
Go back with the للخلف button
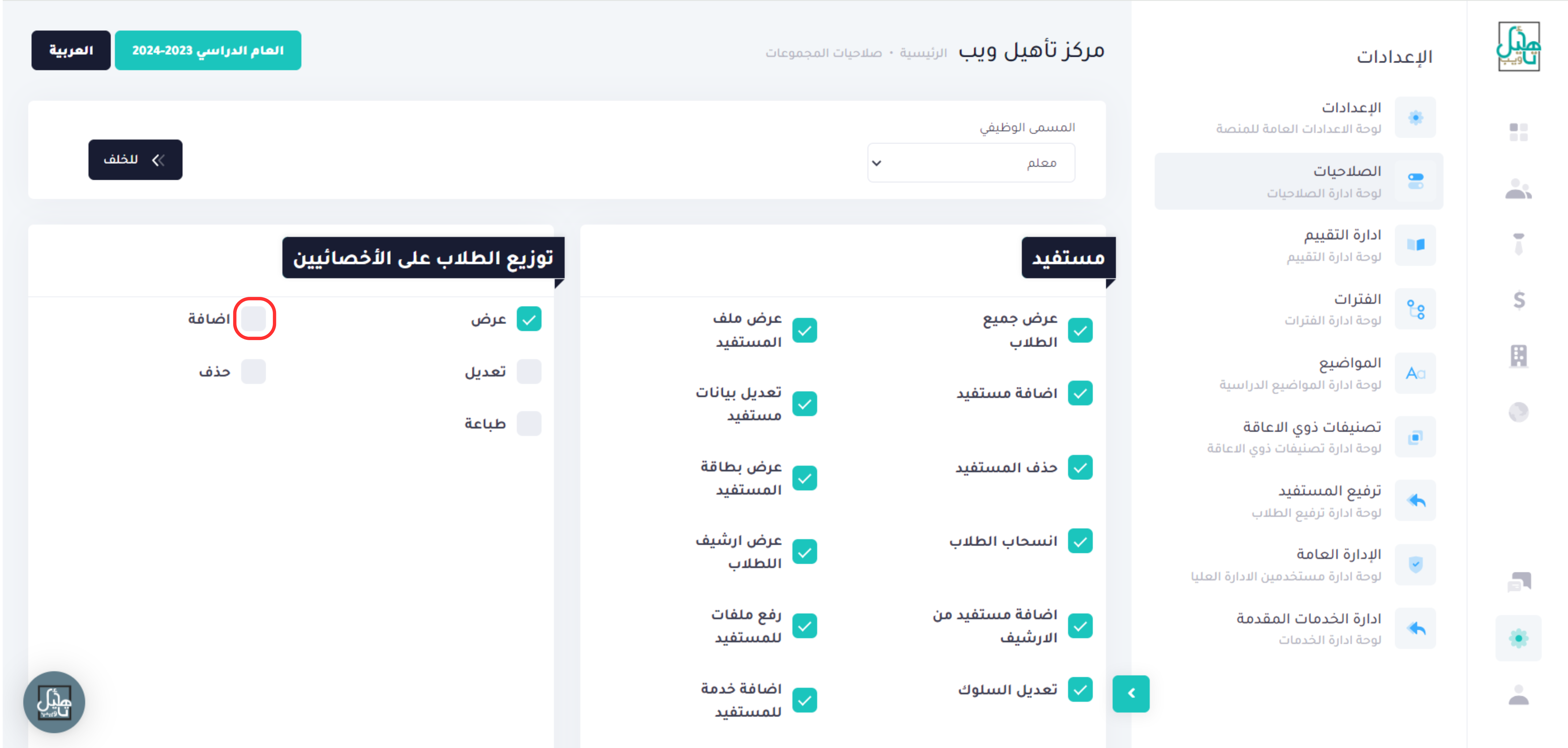(135, 159)
